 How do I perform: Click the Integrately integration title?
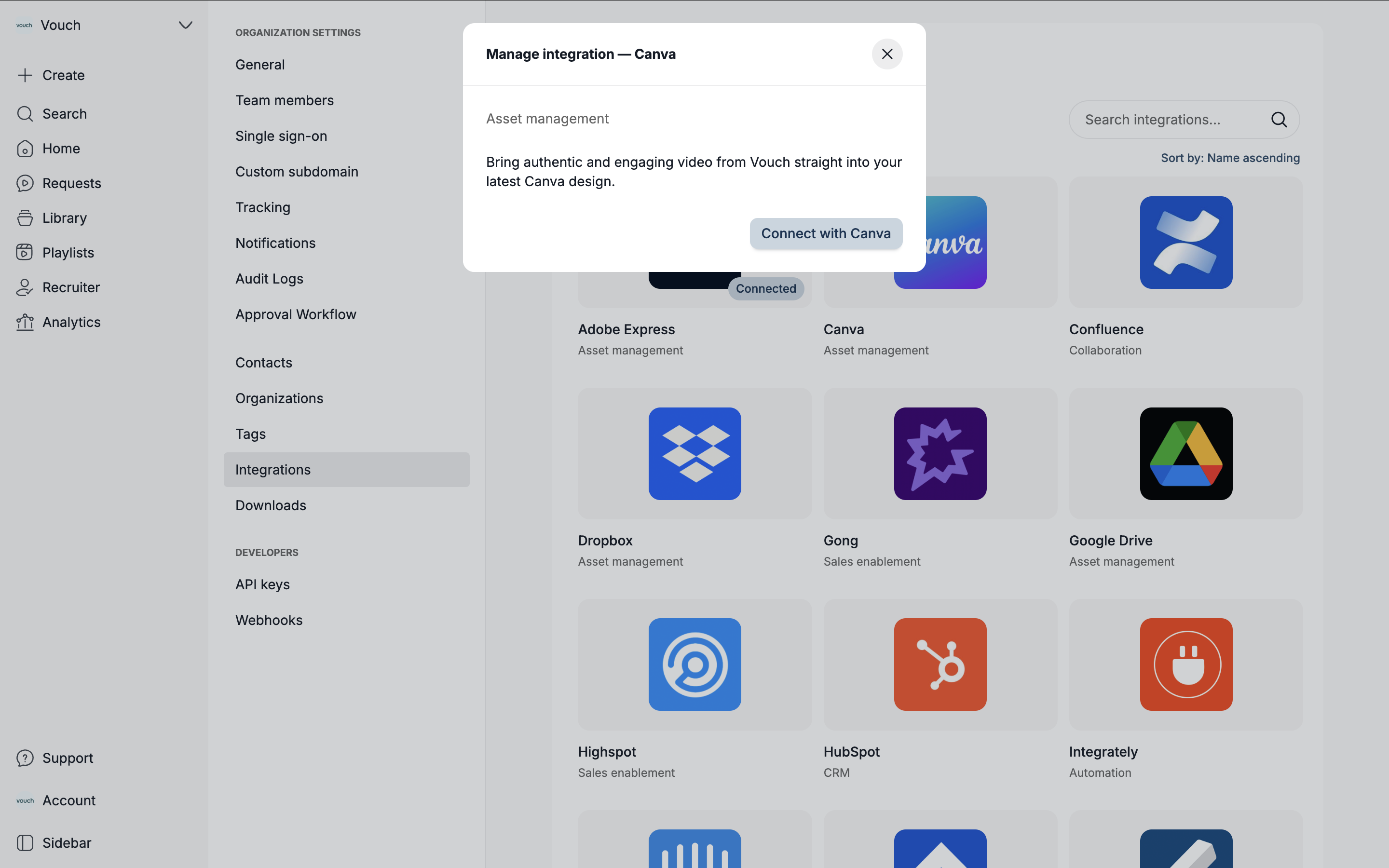coord(1103,752)
